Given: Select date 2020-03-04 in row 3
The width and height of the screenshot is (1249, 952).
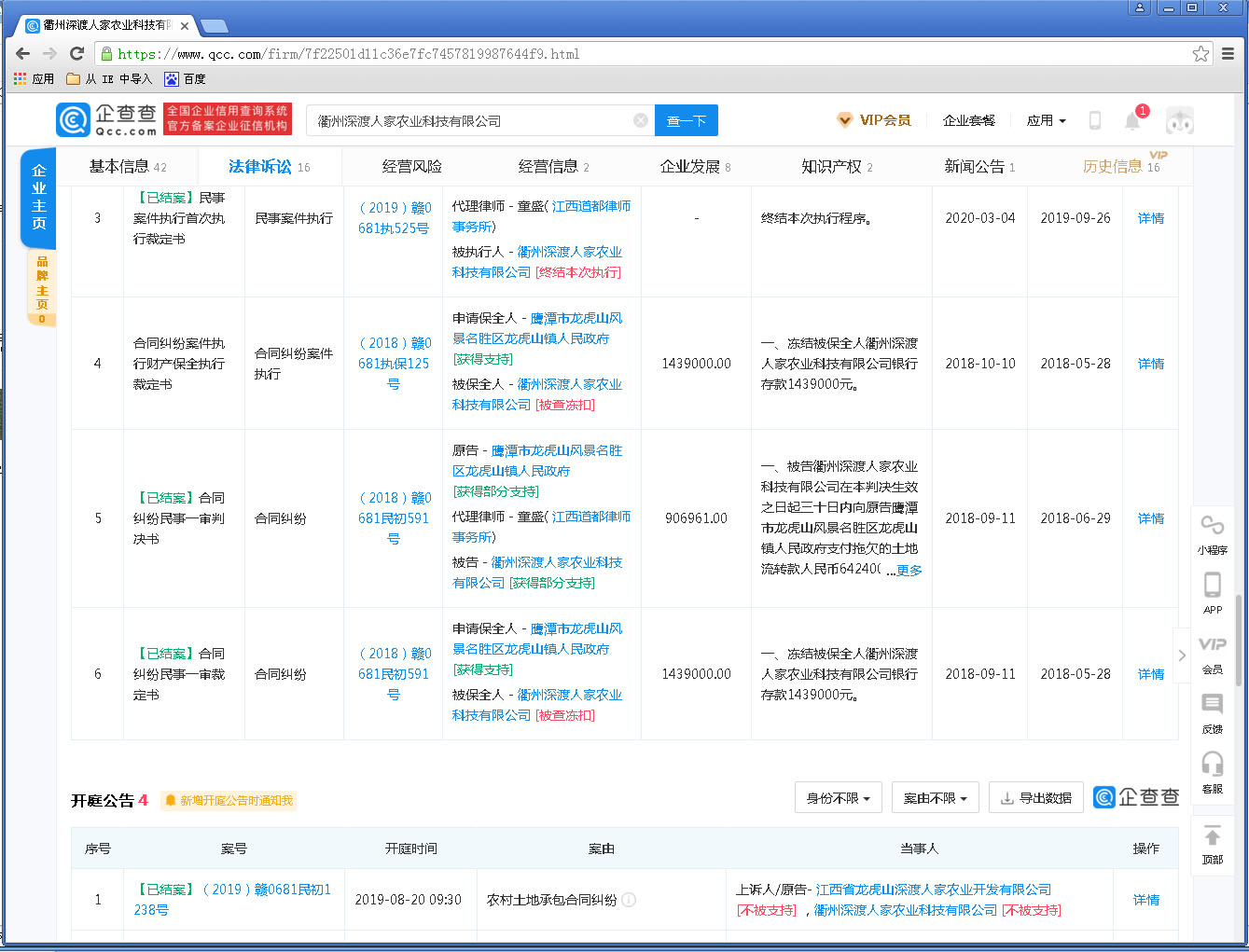Looking at the screenshot, I should [979, 218].
